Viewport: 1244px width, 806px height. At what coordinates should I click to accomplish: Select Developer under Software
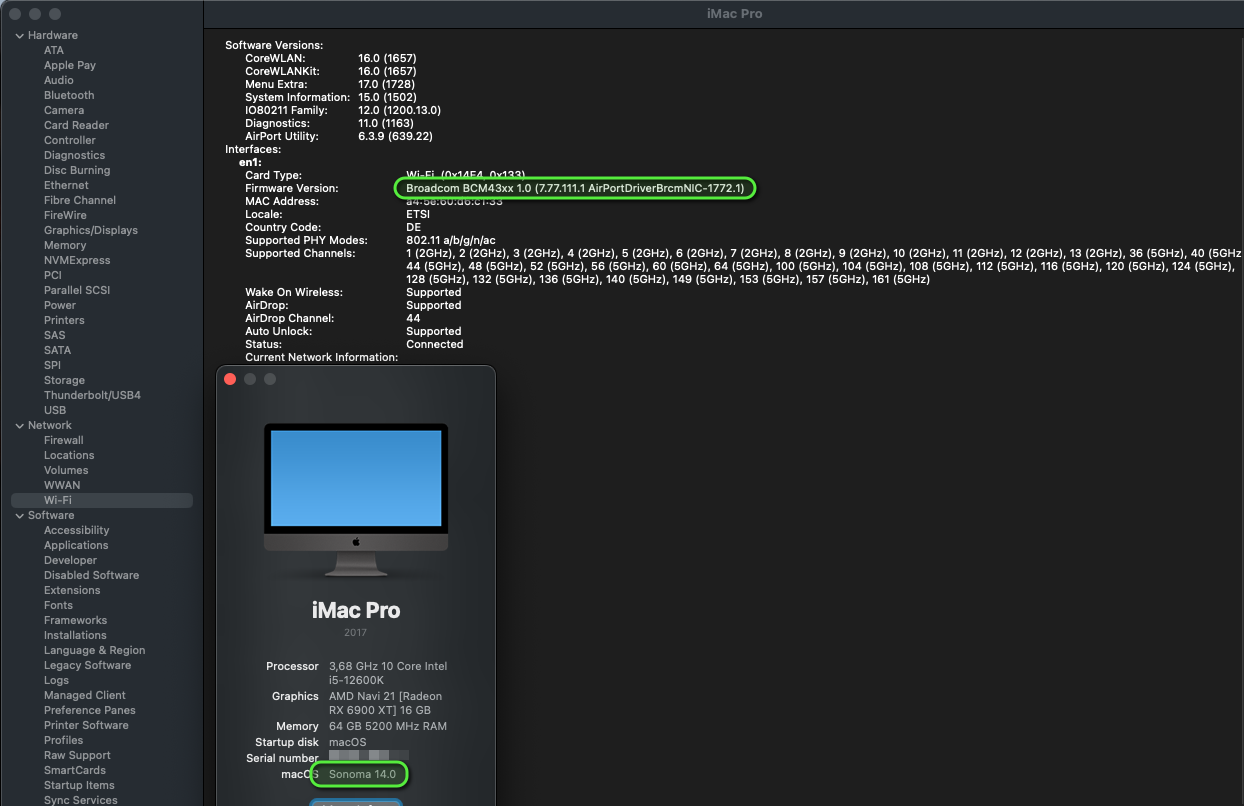70,560
